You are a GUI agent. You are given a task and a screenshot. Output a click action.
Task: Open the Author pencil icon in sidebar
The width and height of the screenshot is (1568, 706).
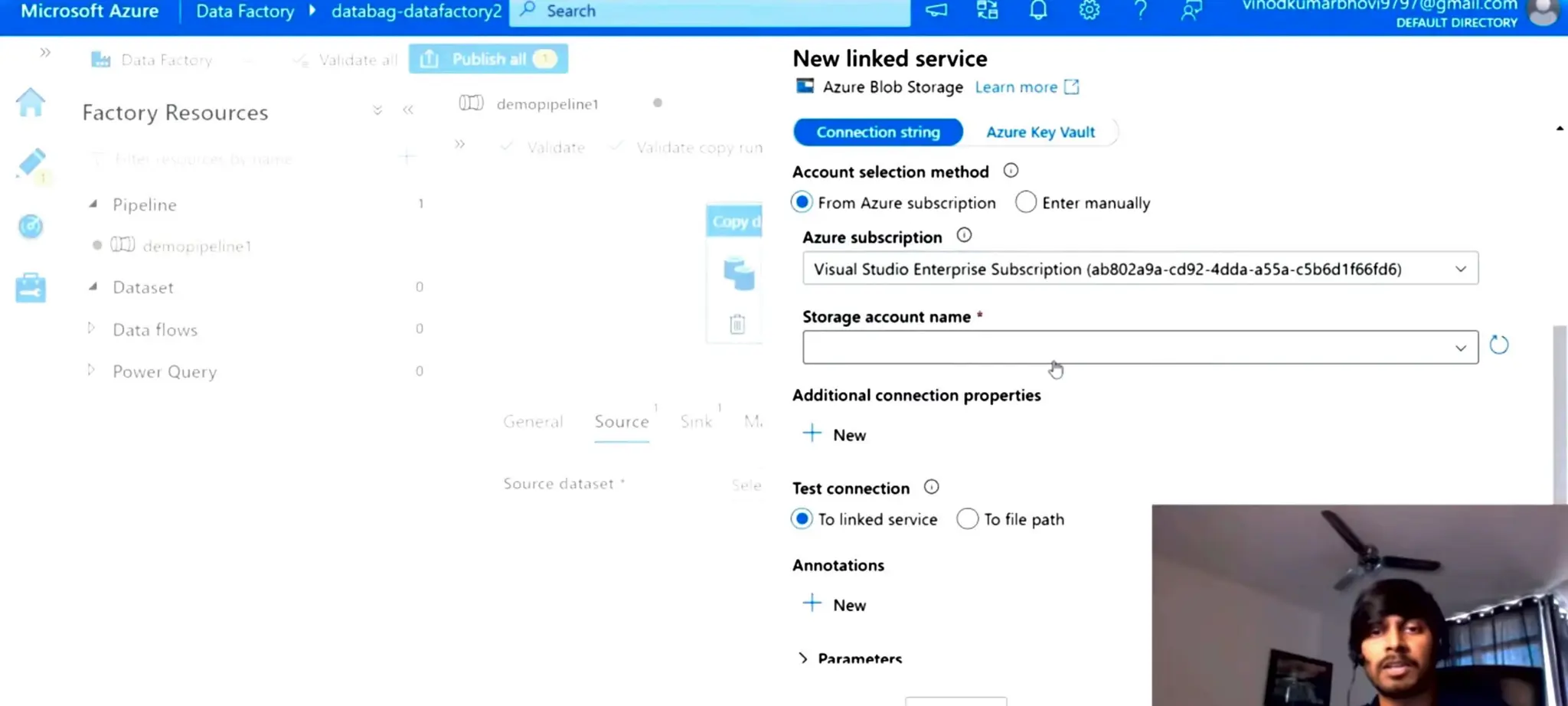pyautogui.click(x=31, y=163)
